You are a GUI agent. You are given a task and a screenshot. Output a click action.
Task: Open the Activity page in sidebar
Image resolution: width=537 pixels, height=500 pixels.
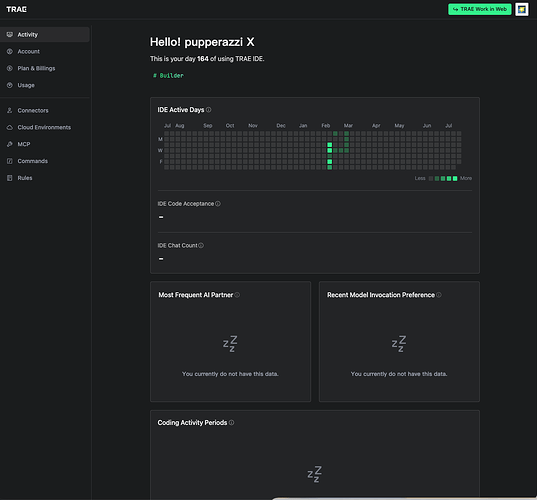[45, 35]
